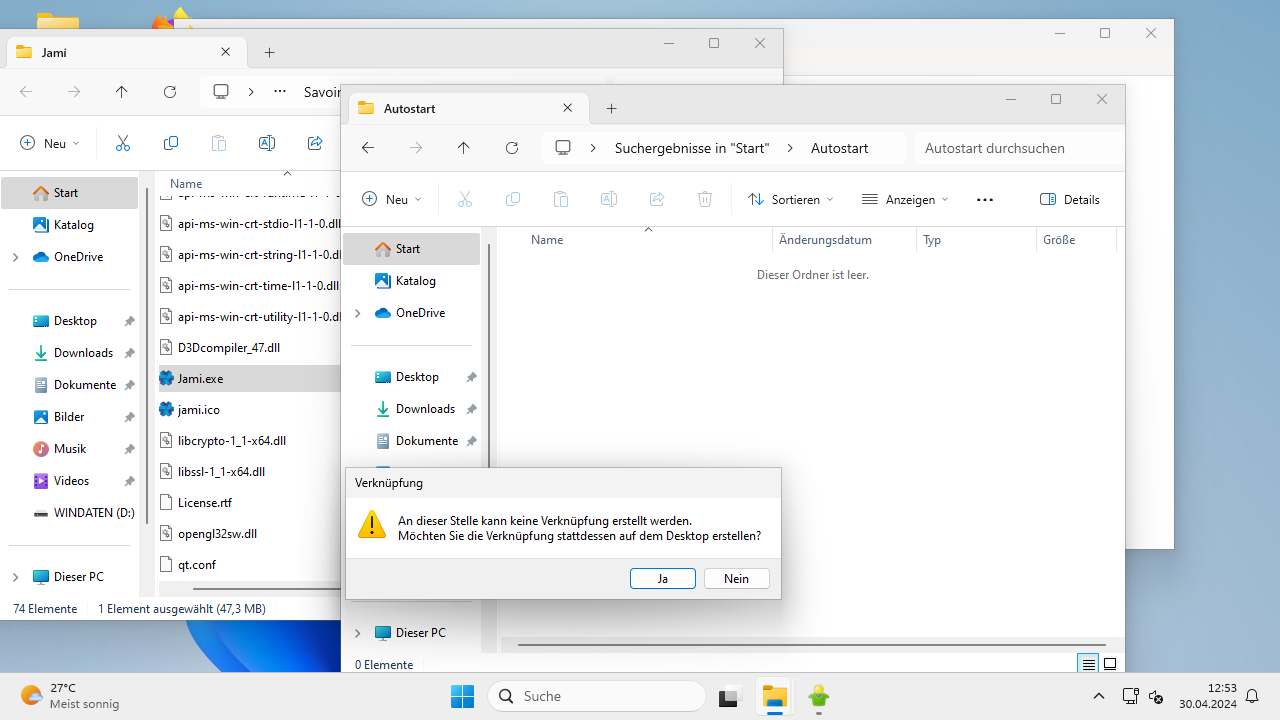Open the Neu dropdown in the Autostart window
1280x720 pixels.
pos(392,199)
